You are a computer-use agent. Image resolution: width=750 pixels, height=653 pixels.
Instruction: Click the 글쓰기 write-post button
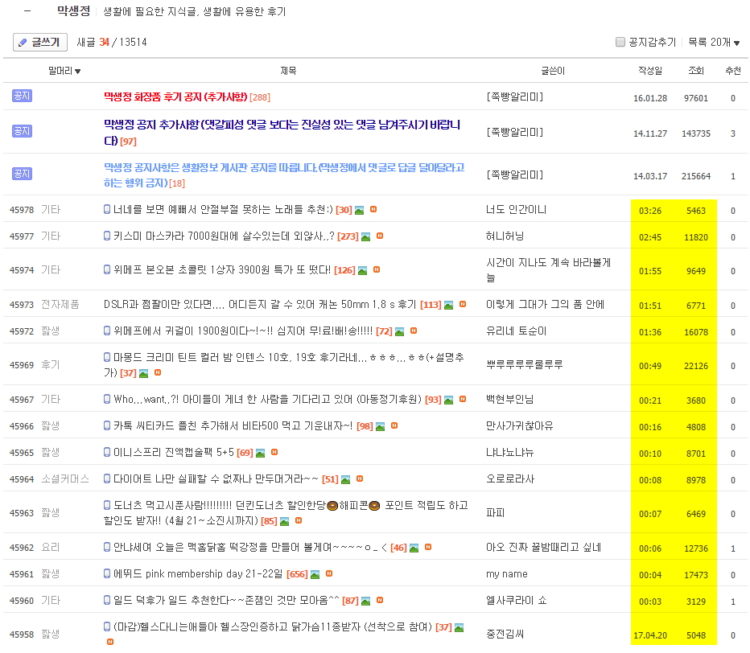click(x=40, y=42)
